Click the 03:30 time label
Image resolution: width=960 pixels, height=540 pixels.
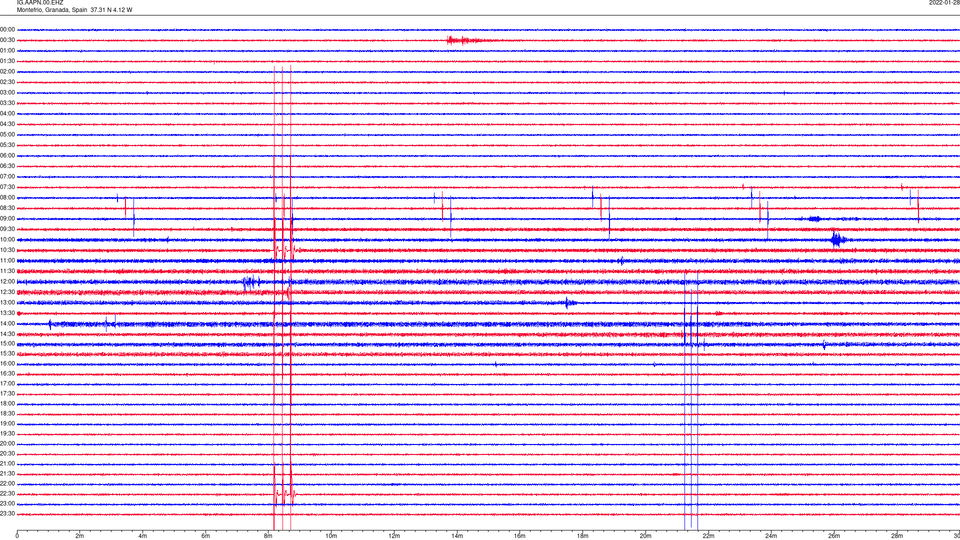click(x=7, y=103)
